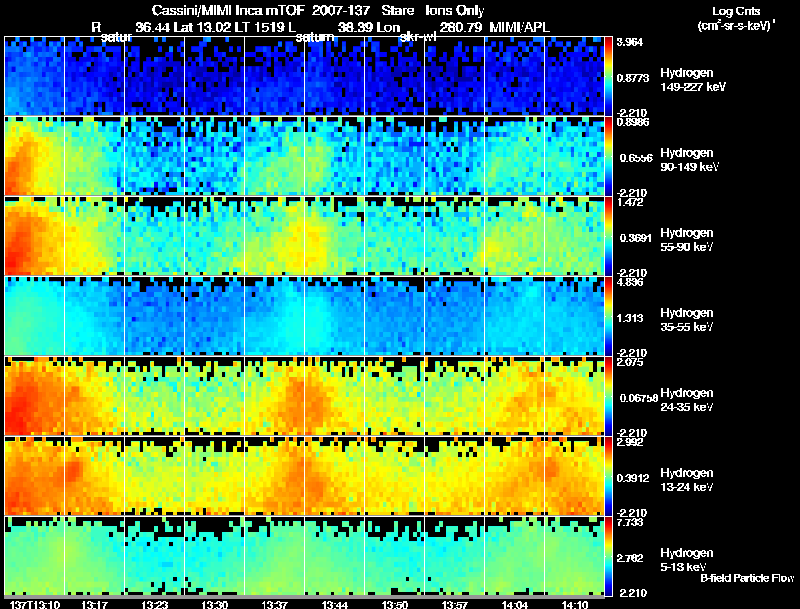800x609 pixels.
Task: Click the 0.3691 colorbar midpoint value
Action: pos(635,238)
